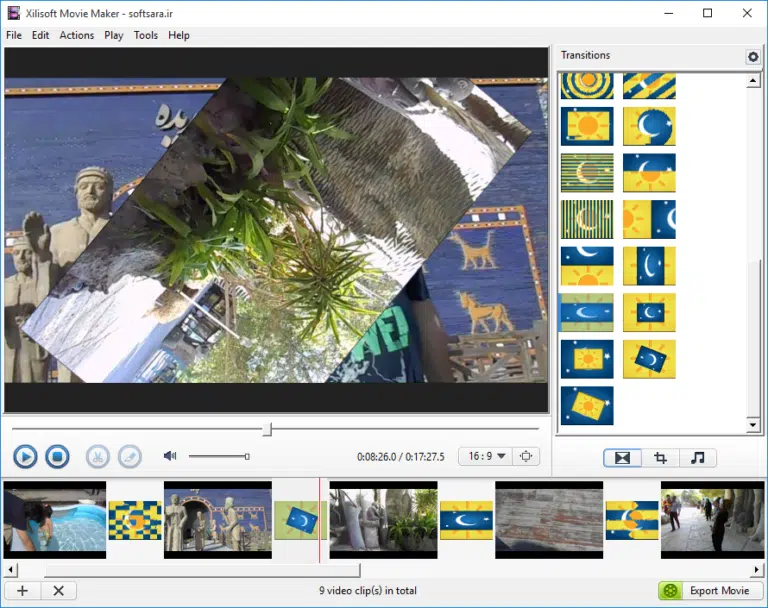The height and width of the screenshot is (608, 768).
Task: Open the Actions menu
Action: (x=76, y=35)
